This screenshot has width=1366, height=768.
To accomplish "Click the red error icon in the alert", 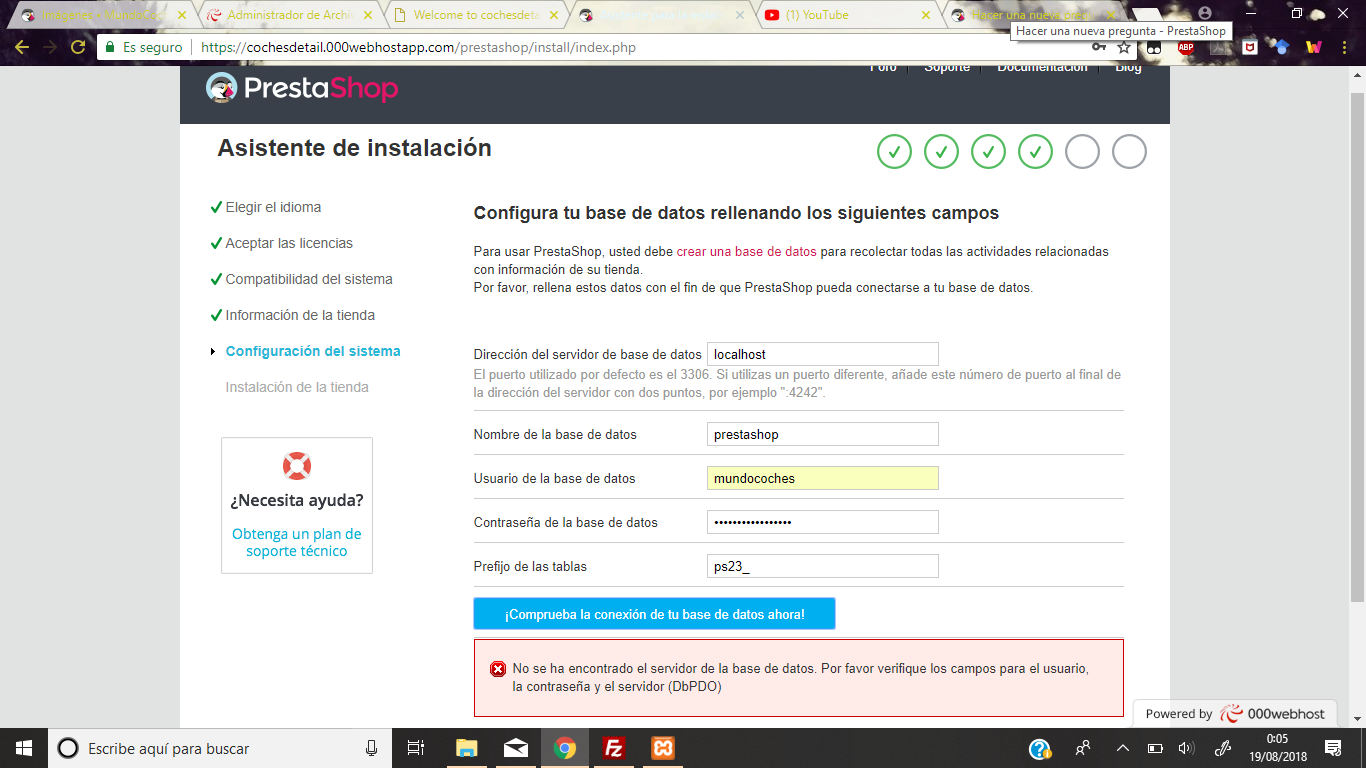I will [x=498, y=669].
